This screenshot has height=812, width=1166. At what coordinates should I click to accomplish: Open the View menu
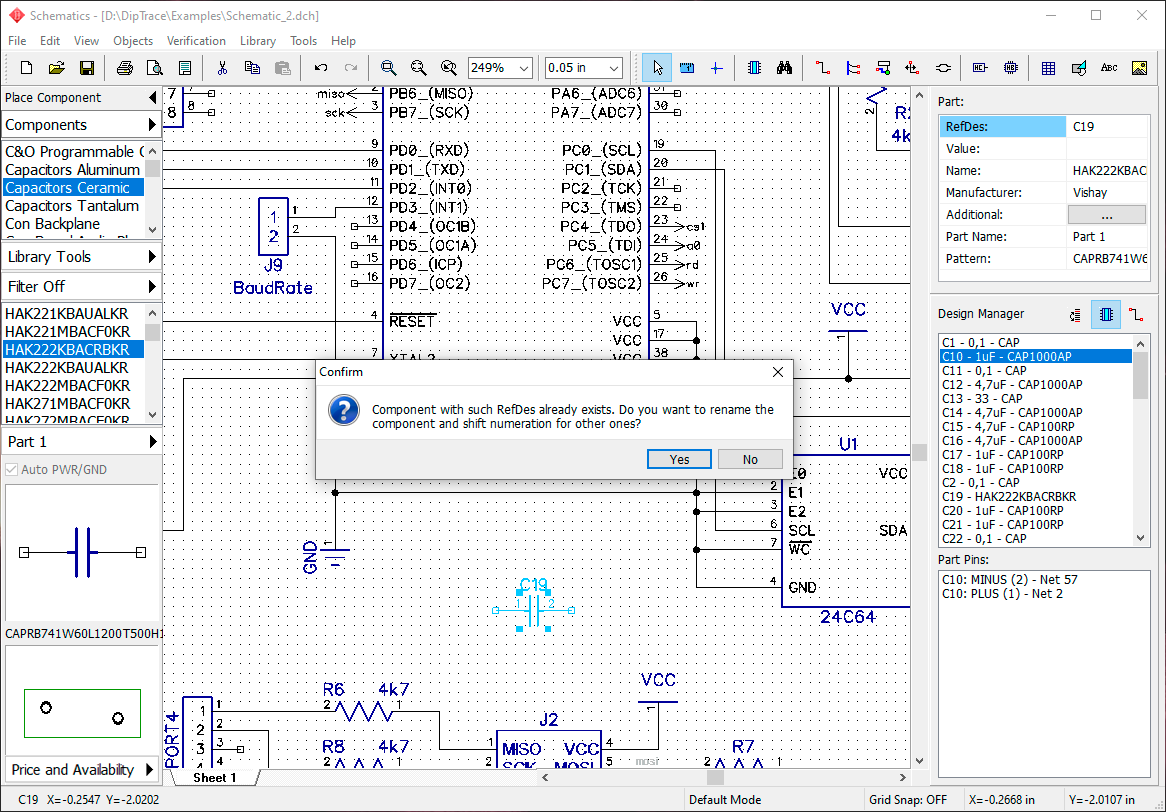tap(86, 41)
